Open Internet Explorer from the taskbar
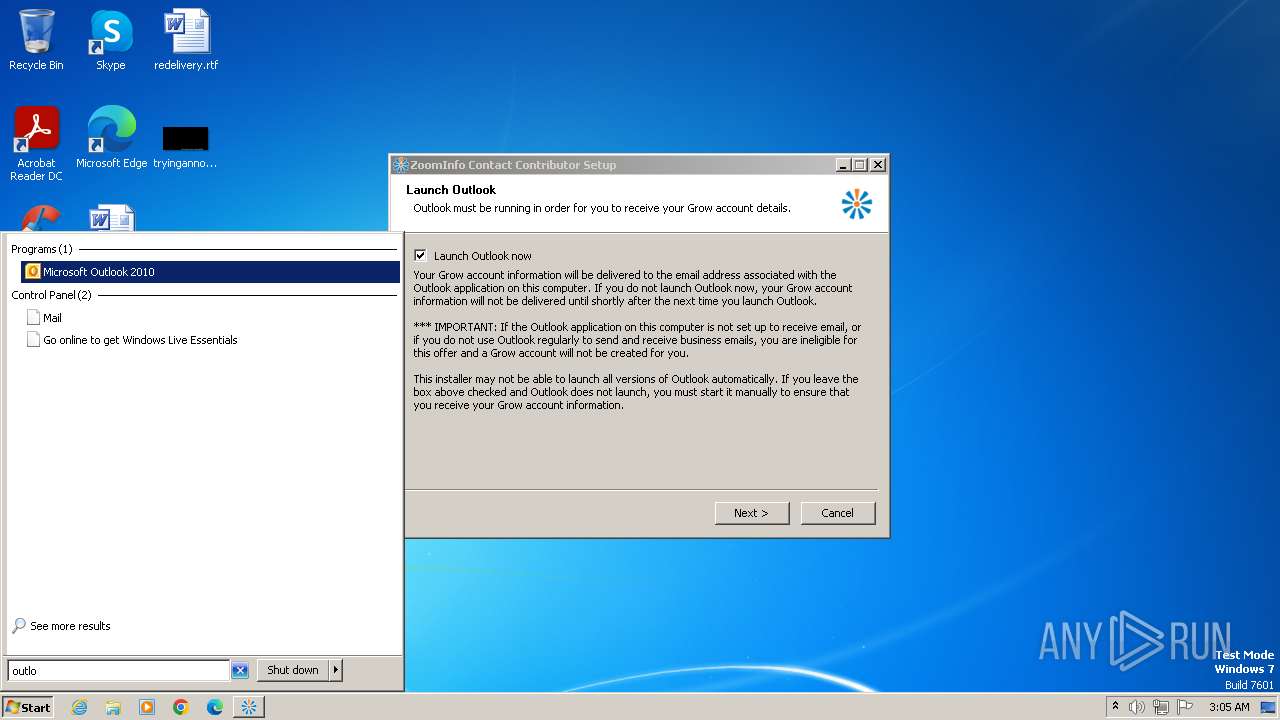This screenshot has height=720, width=1280. [79, 707]
